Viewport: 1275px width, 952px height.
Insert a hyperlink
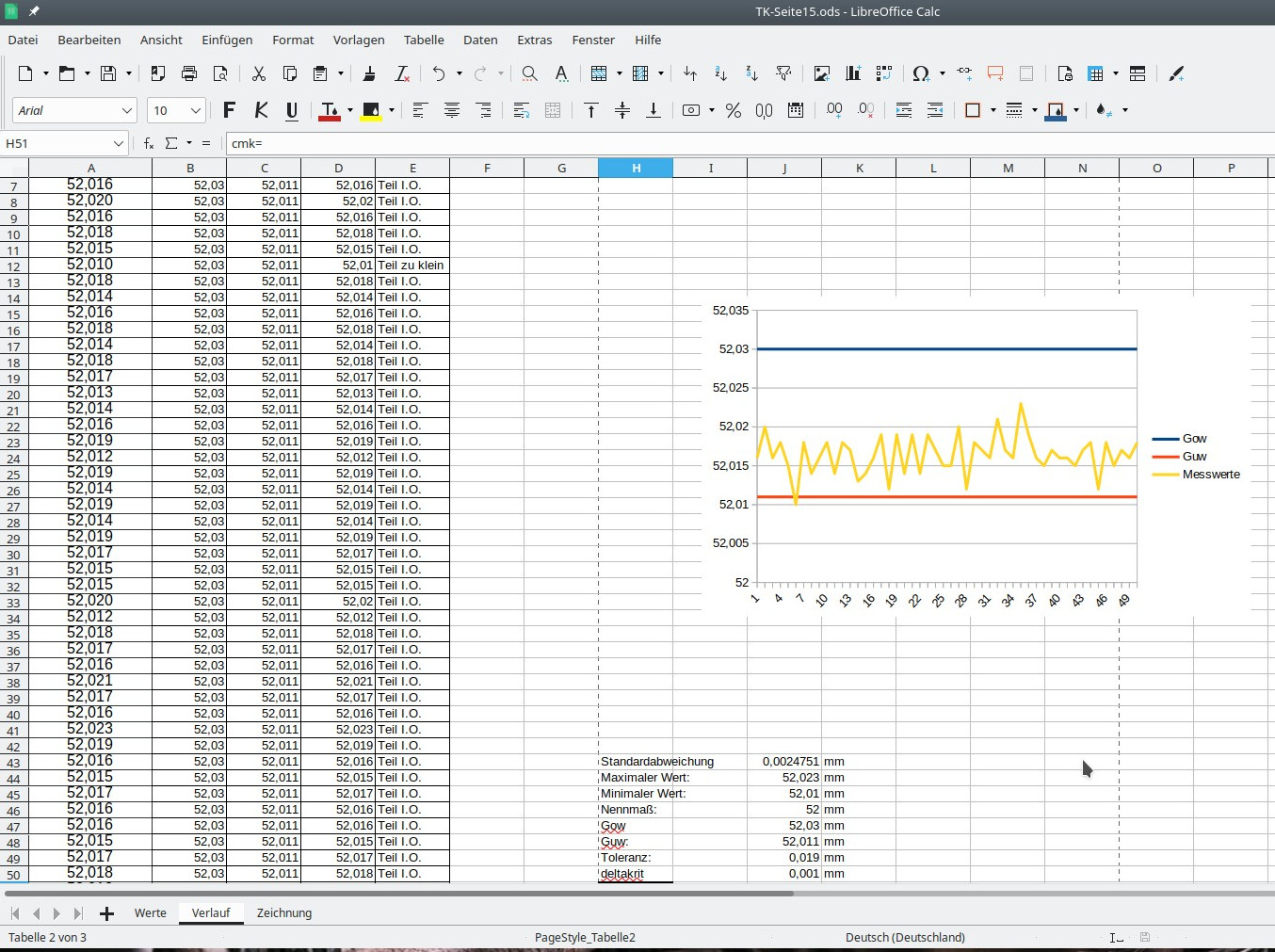click(964, 73)
